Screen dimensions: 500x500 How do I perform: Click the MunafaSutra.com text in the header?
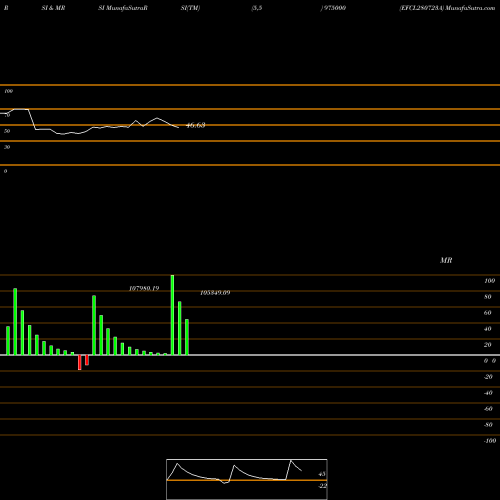pos(470,8)
